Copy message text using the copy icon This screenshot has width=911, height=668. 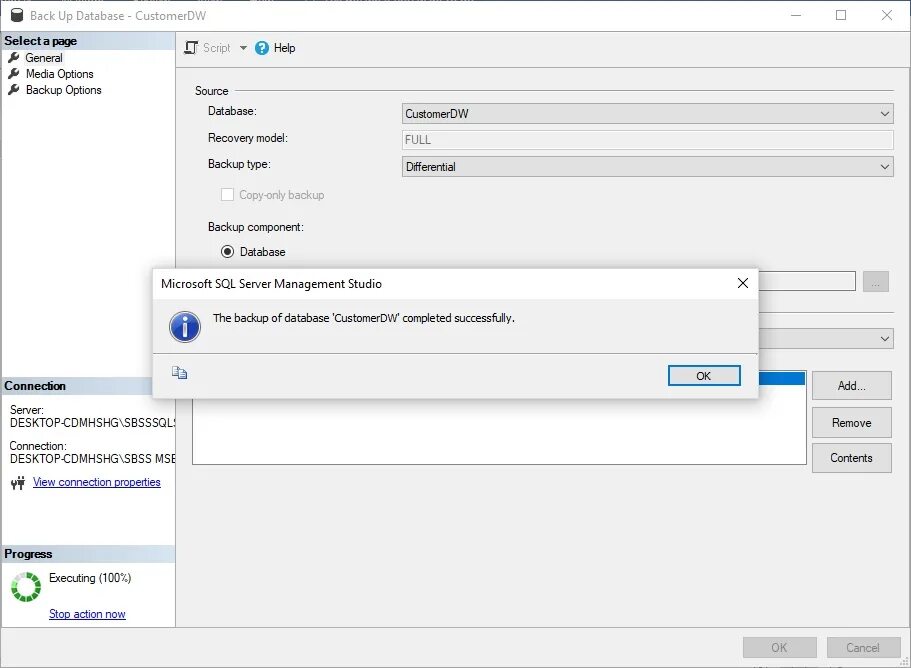coord(179,373)
